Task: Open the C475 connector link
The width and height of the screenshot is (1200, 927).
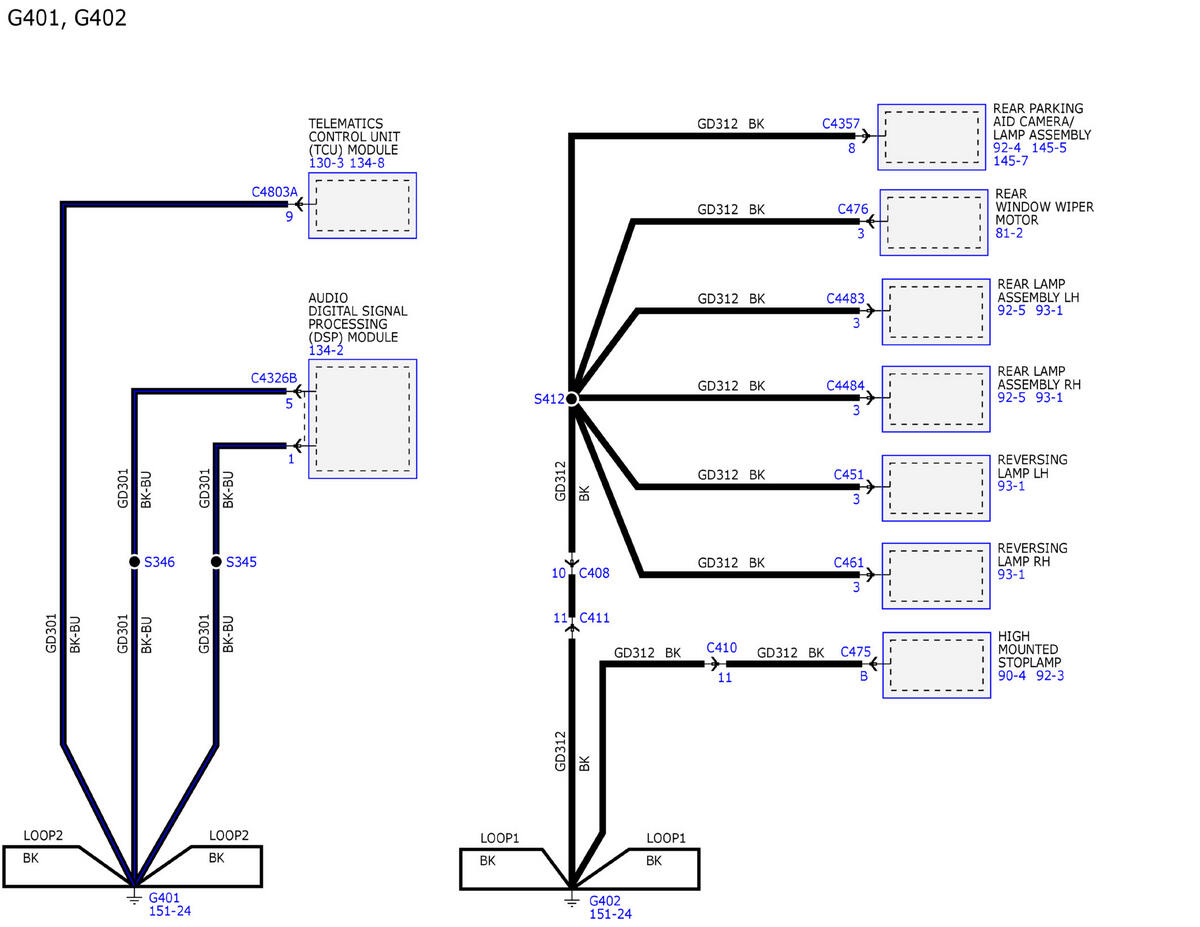Action: tap(855, 652)
